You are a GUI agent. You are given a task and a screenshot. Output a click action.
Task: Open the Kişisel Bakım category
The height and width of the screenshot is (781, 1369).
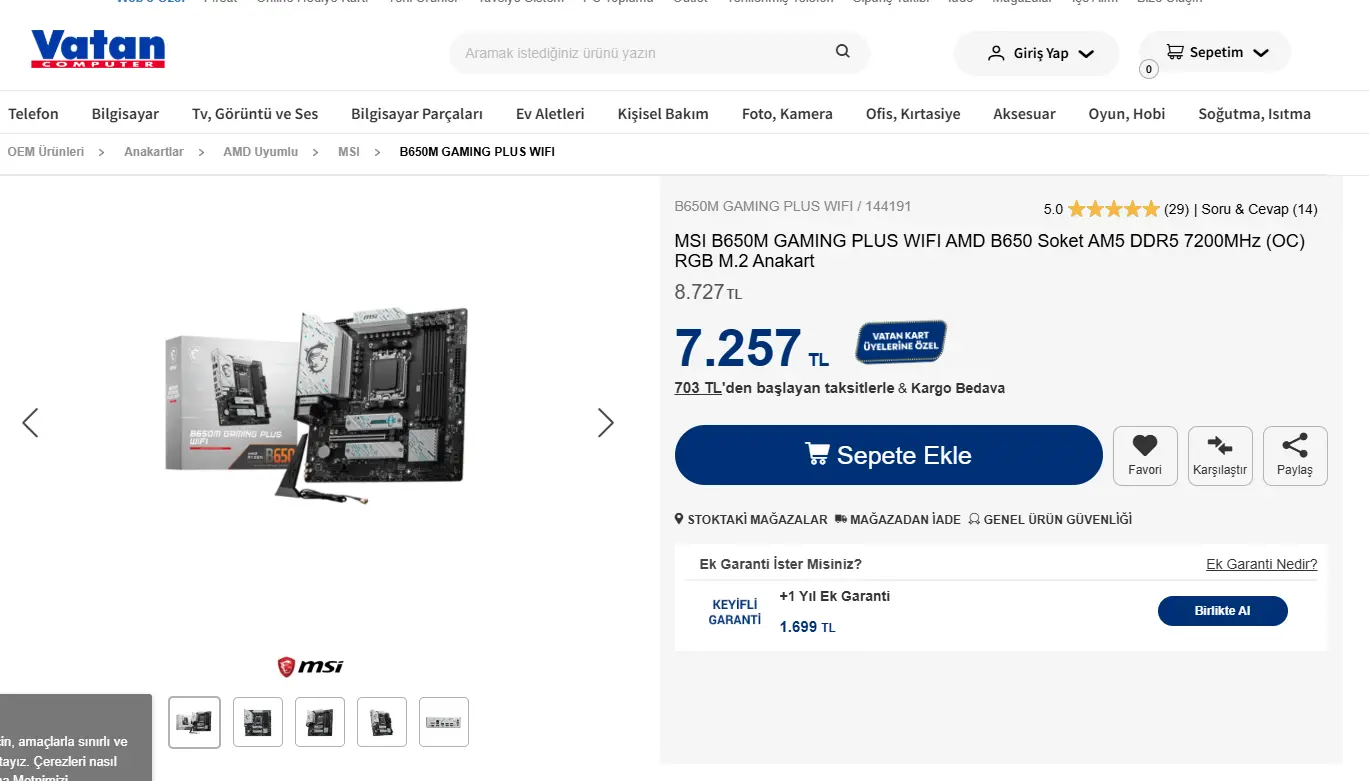pos(663,114)
